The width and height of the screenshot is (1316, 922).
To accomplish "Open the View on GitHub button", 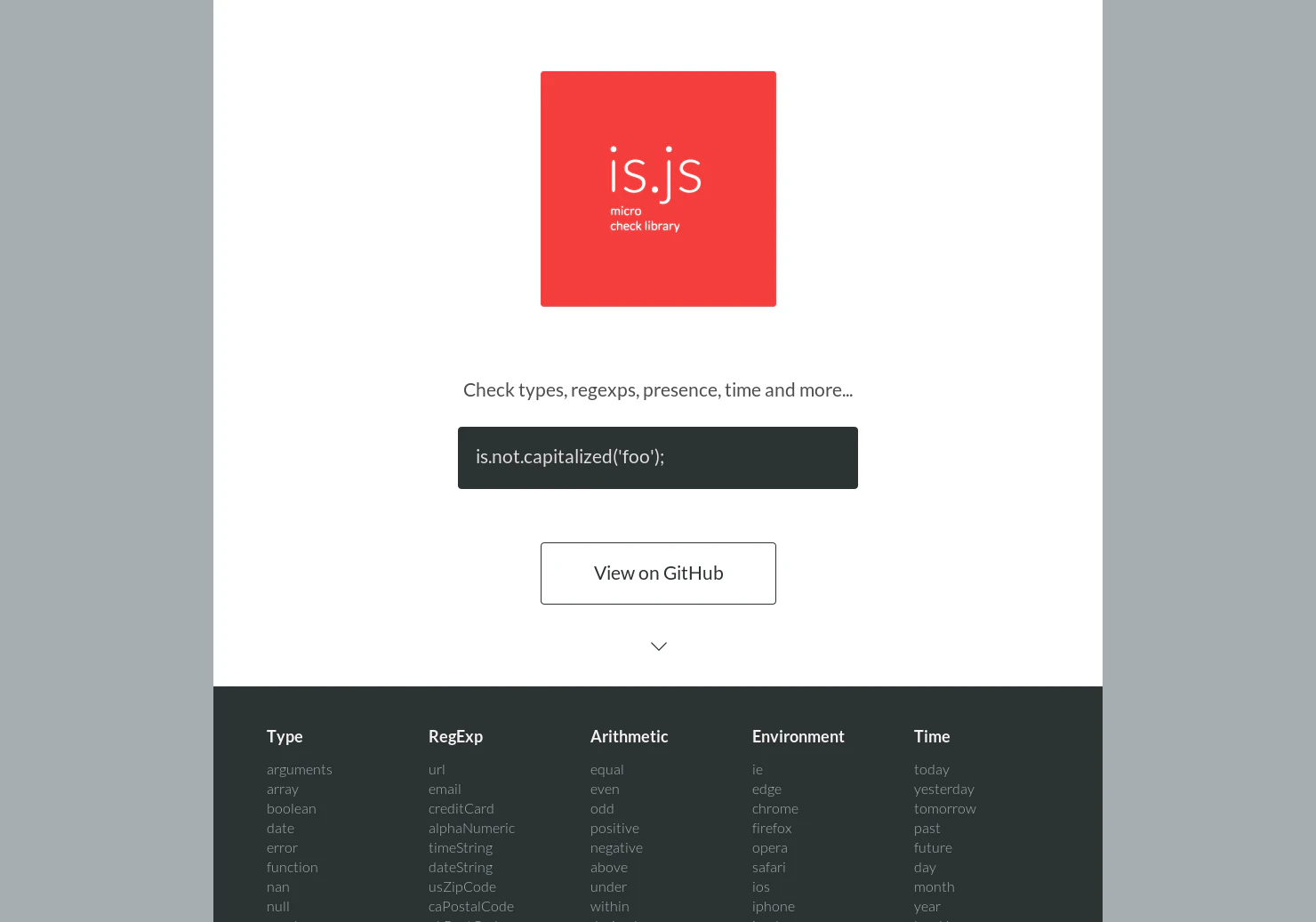I will click(x=658, y=573).
